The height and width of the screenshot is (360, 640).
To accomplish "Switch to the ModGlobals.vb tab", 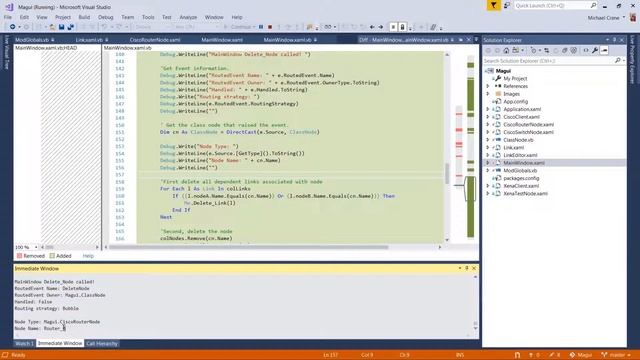I will [x=32, y=40].
